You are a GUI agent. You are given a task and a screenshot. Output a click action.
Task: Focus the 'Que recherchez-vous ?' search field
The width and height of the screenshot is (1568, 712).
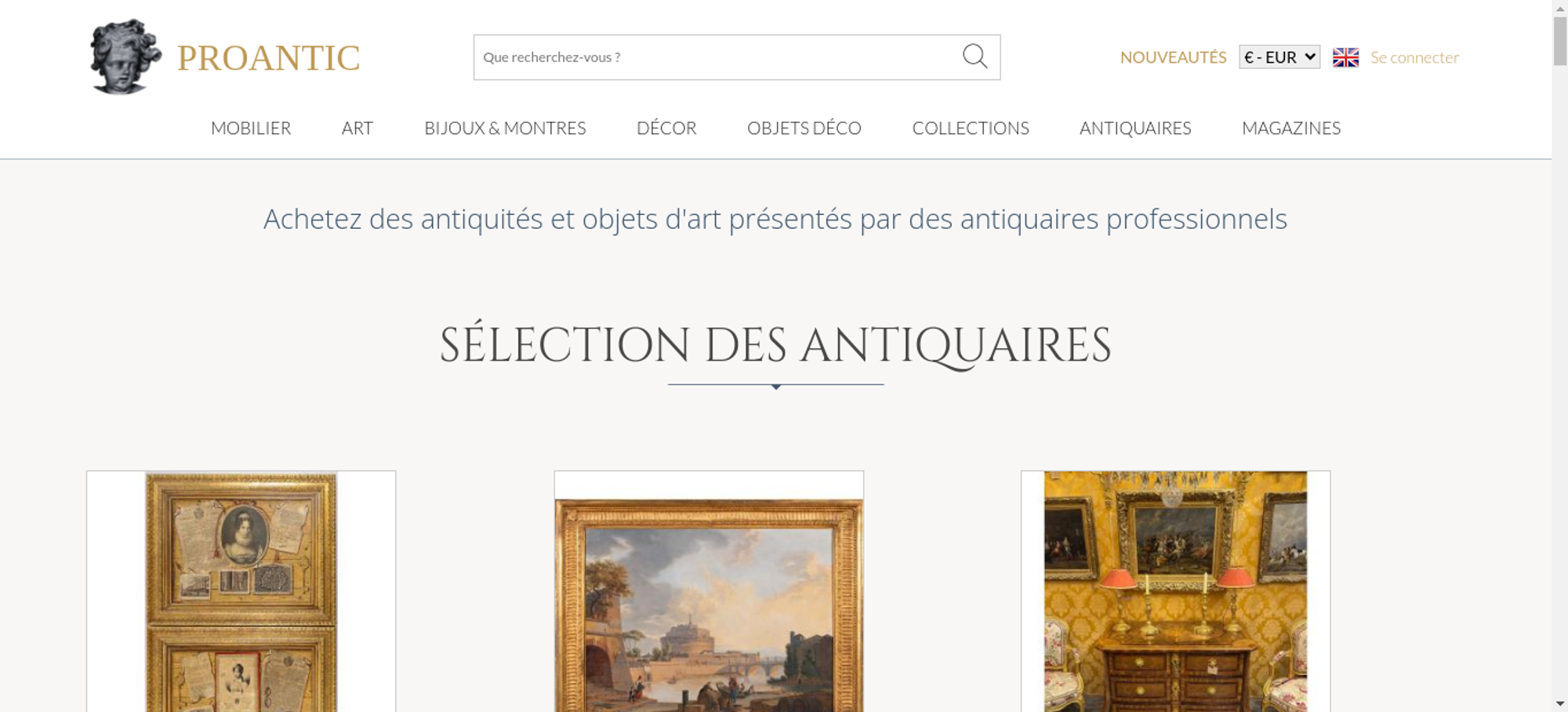[717, 57]
